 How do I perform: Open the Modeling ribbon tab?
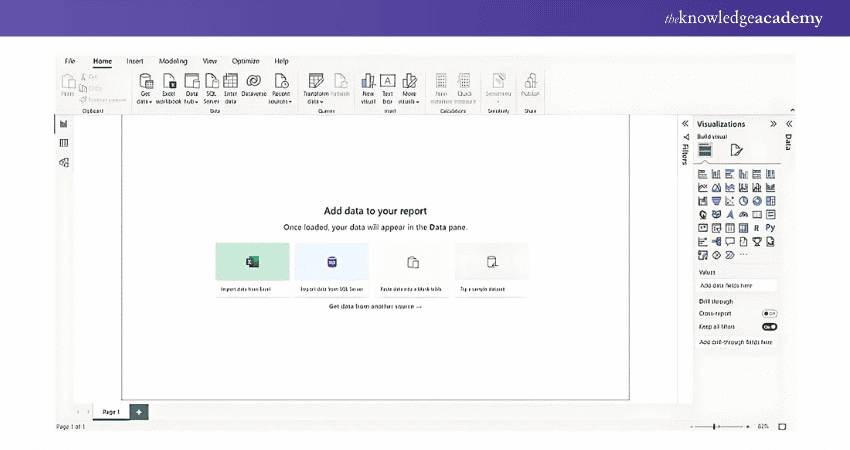tap(173, 61)
